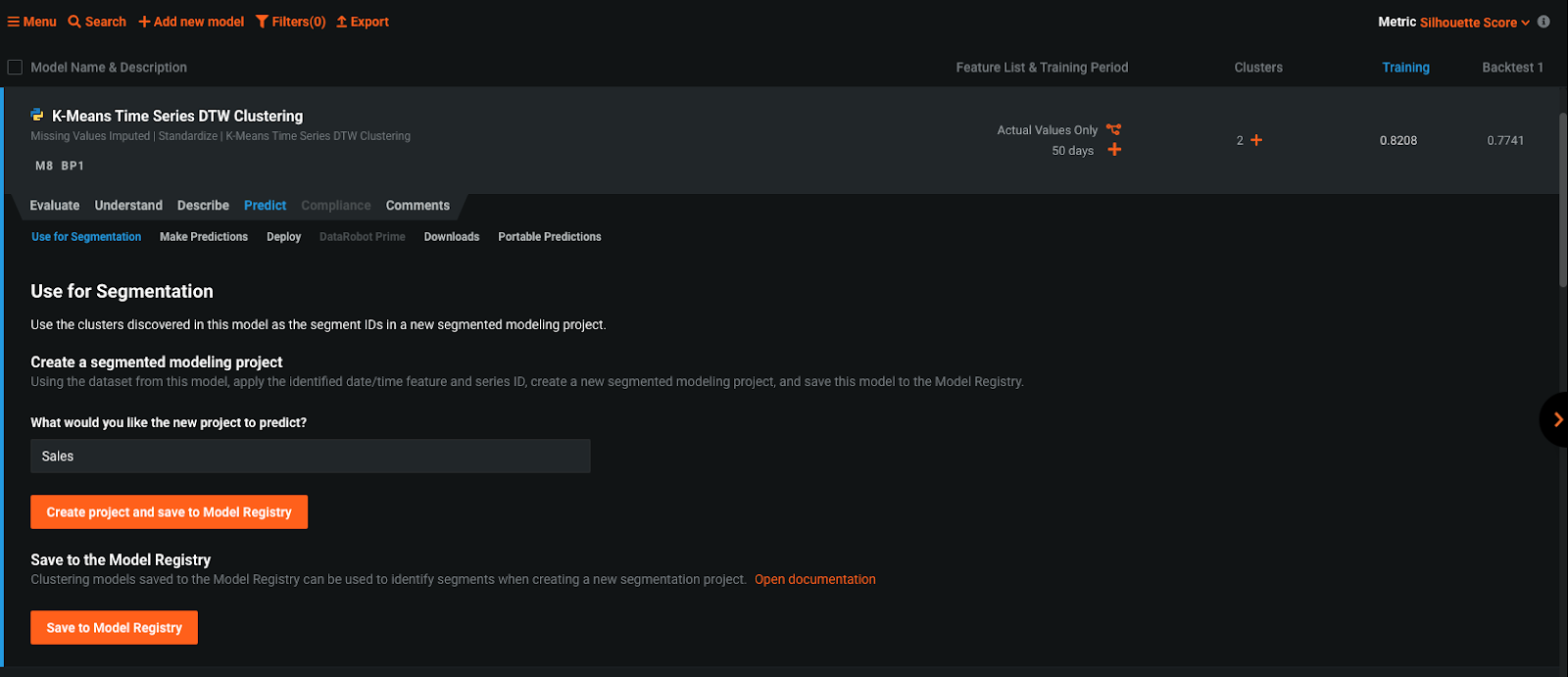
Task: Click the Backtest 1 column header
Action: tap(1512, 68)
